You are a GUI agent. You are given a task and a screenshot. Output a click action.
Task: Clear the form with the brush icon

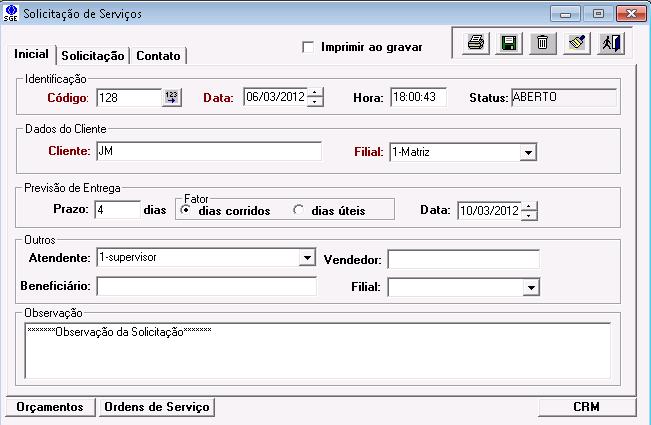click(x=575, y=43)
